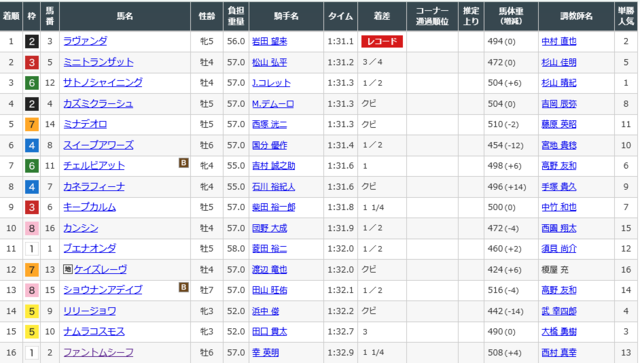Click the pink frame 8 square for カンシン
Image resolution: width=640 pixels, height=363 pixels.
(x=32, y=228)
